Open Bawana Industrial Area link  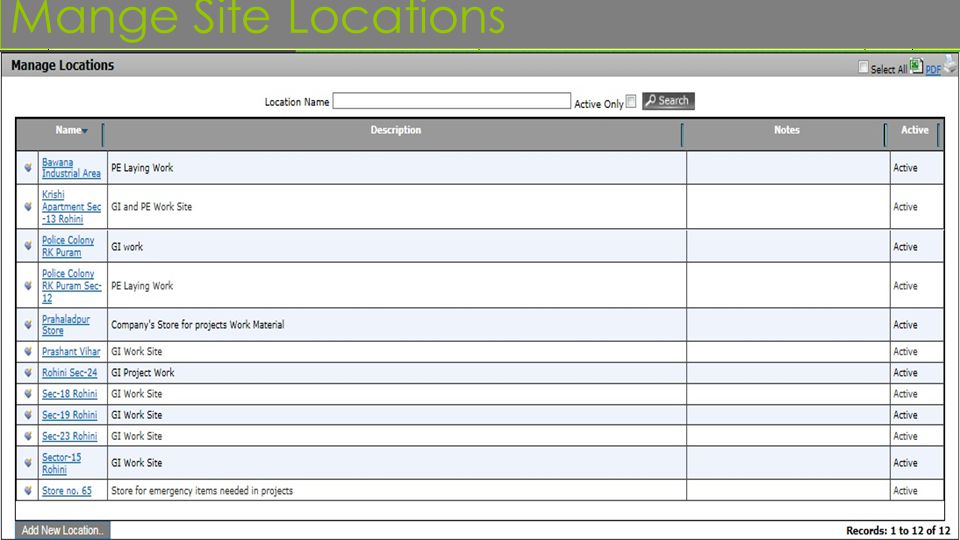pyautogui.click(x=71, y=168)
